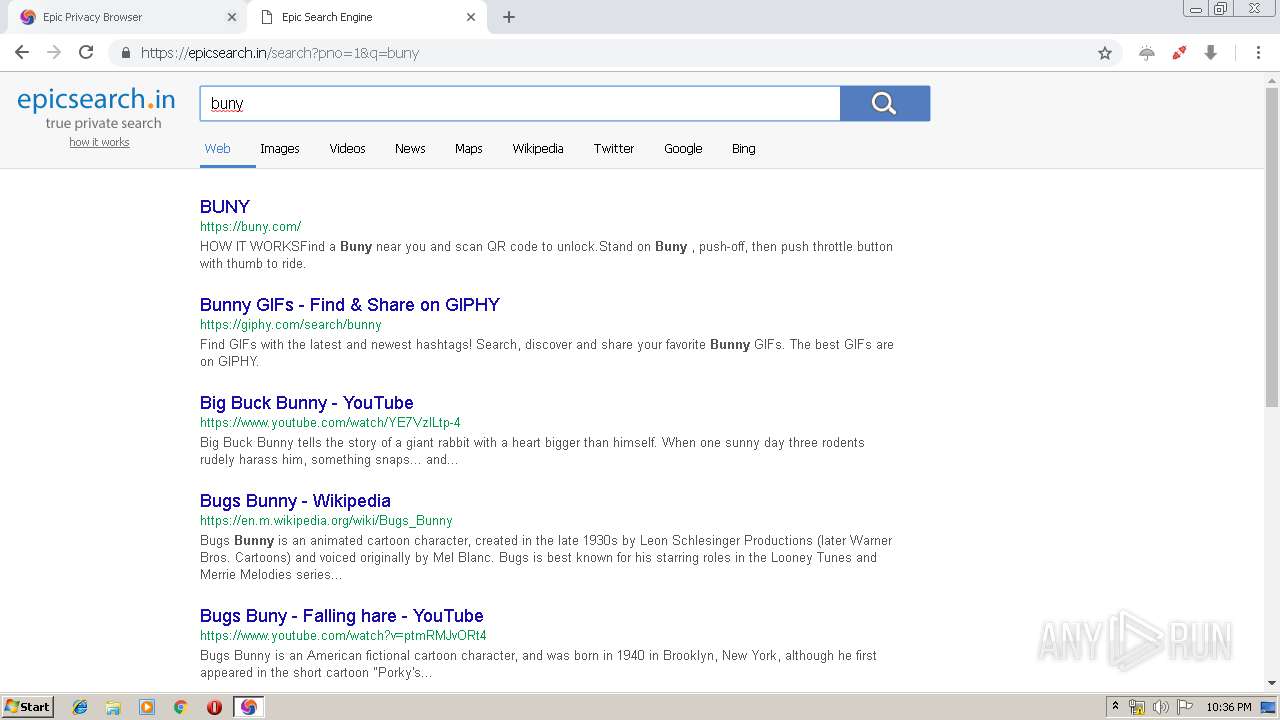This screenshot has height=720, width=1280.
Task: Reload the current page
Action: pos(86,53)
